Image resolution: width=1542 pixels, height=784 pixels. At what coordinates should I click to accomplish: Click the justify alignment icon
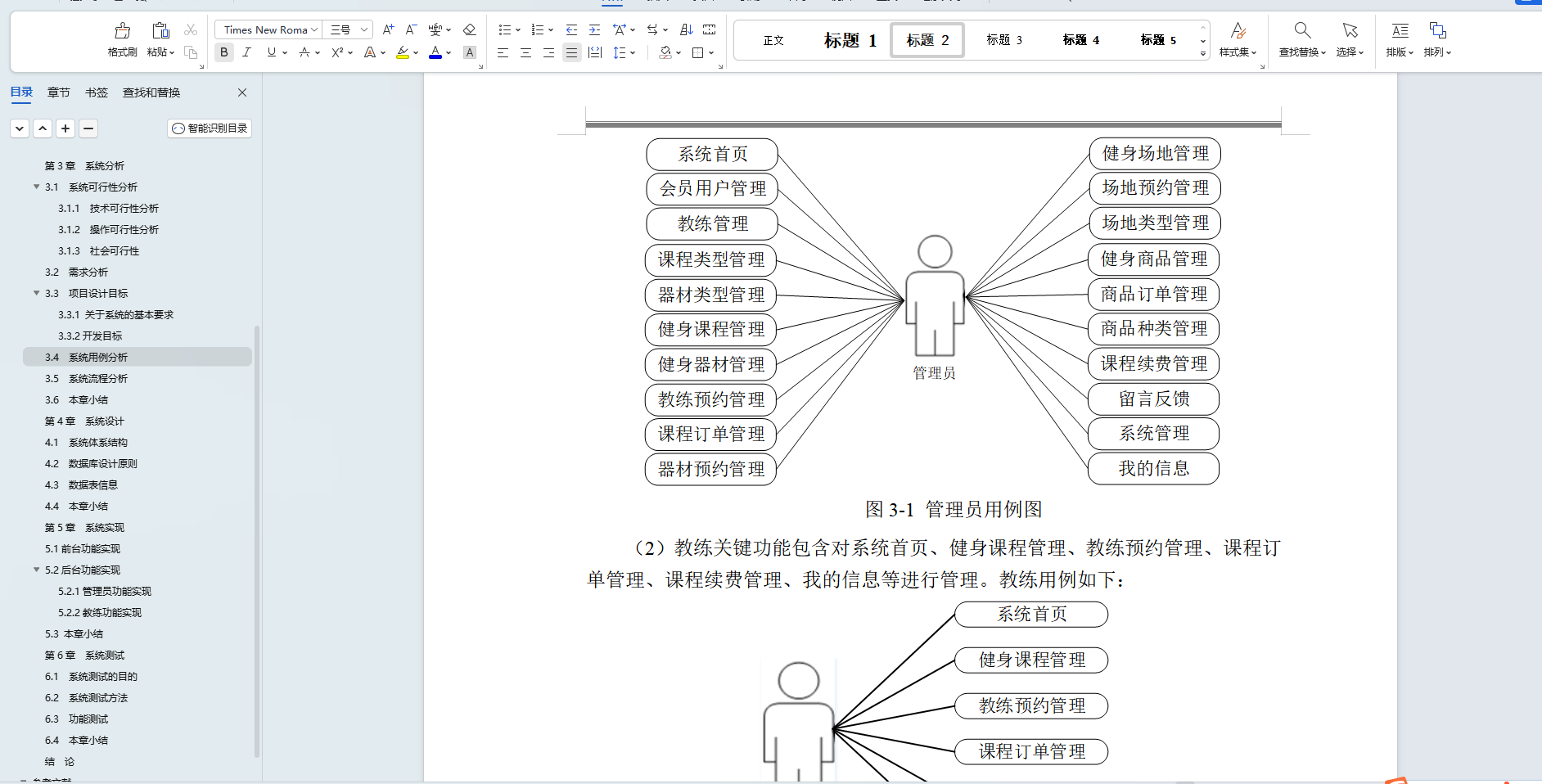tap(571, 52)
